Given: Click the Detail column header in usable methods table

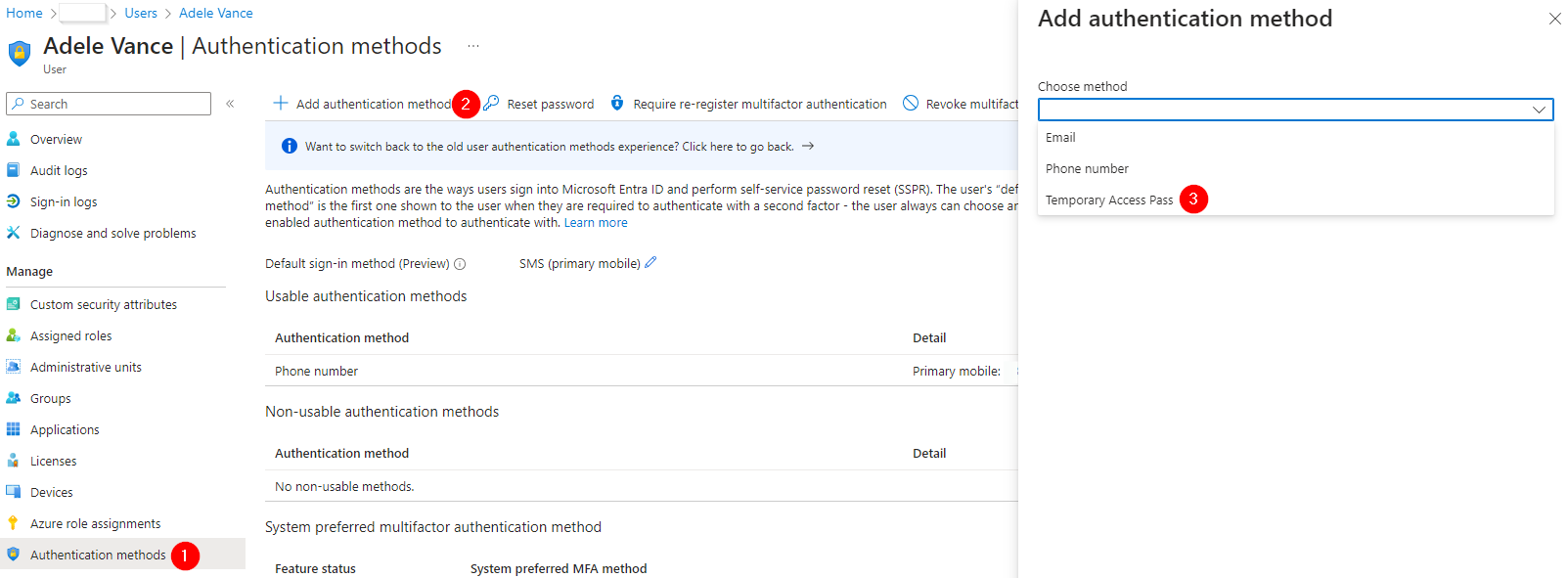Looking at the screenshot, I should pos(929,338).
